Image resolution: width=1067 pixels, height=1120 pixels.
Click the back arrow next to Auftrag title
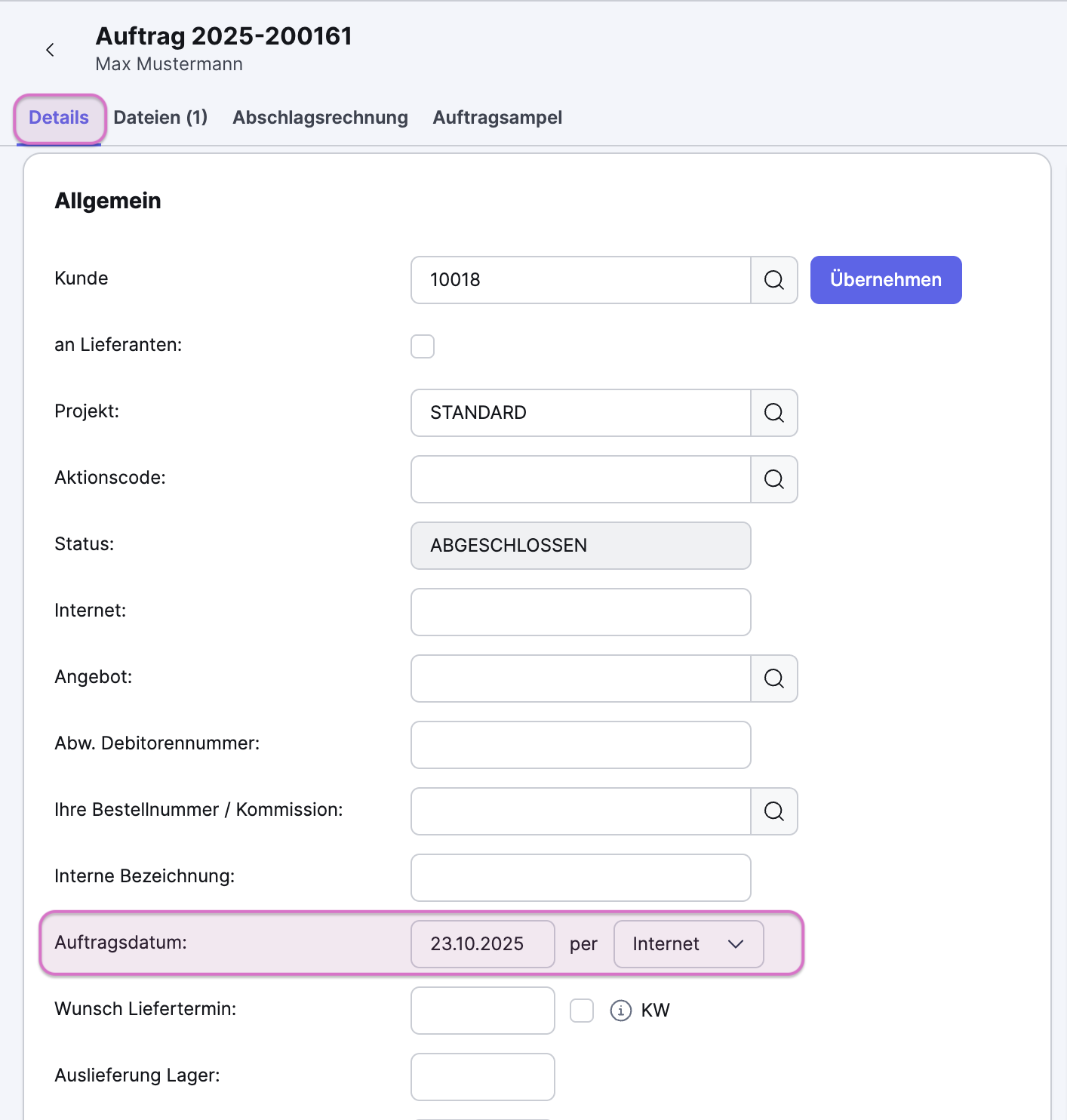[x=50, y=50]
